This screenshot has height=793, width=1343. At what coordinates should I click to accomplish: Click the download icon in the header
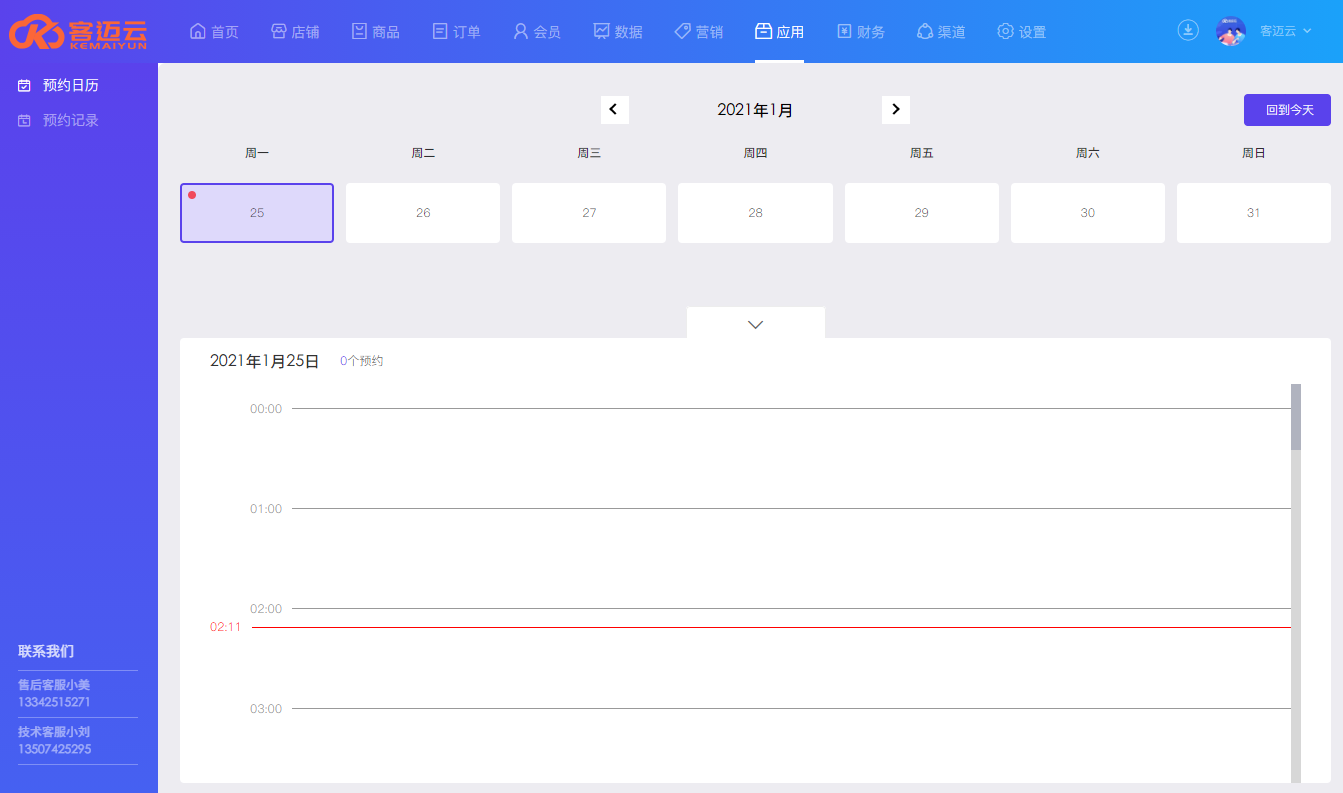click(x=1187, y=31)
